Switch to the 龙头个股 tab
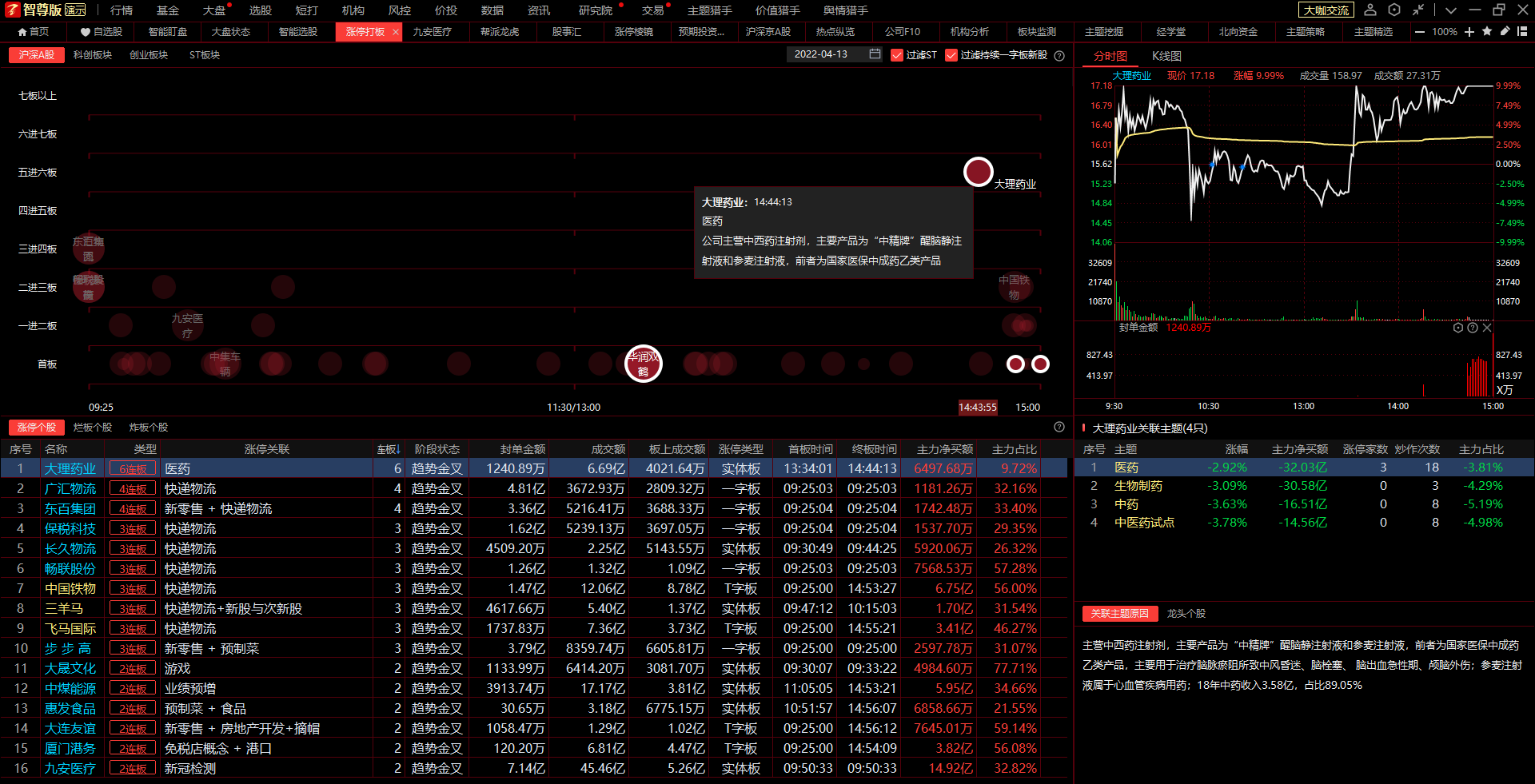 pos(1186,614)
